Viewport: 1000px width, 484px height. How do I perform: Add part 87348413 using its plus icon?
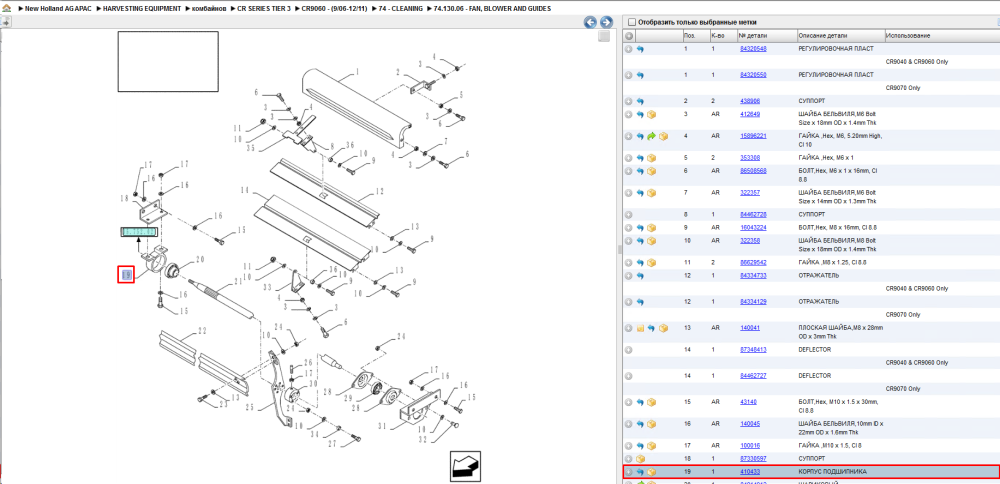(x=629, y=350)
